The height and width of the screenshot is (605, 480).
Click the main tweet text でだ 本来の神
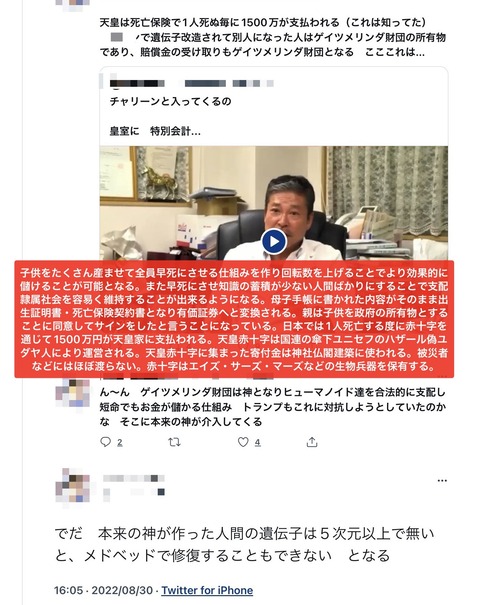click(244, 544)
